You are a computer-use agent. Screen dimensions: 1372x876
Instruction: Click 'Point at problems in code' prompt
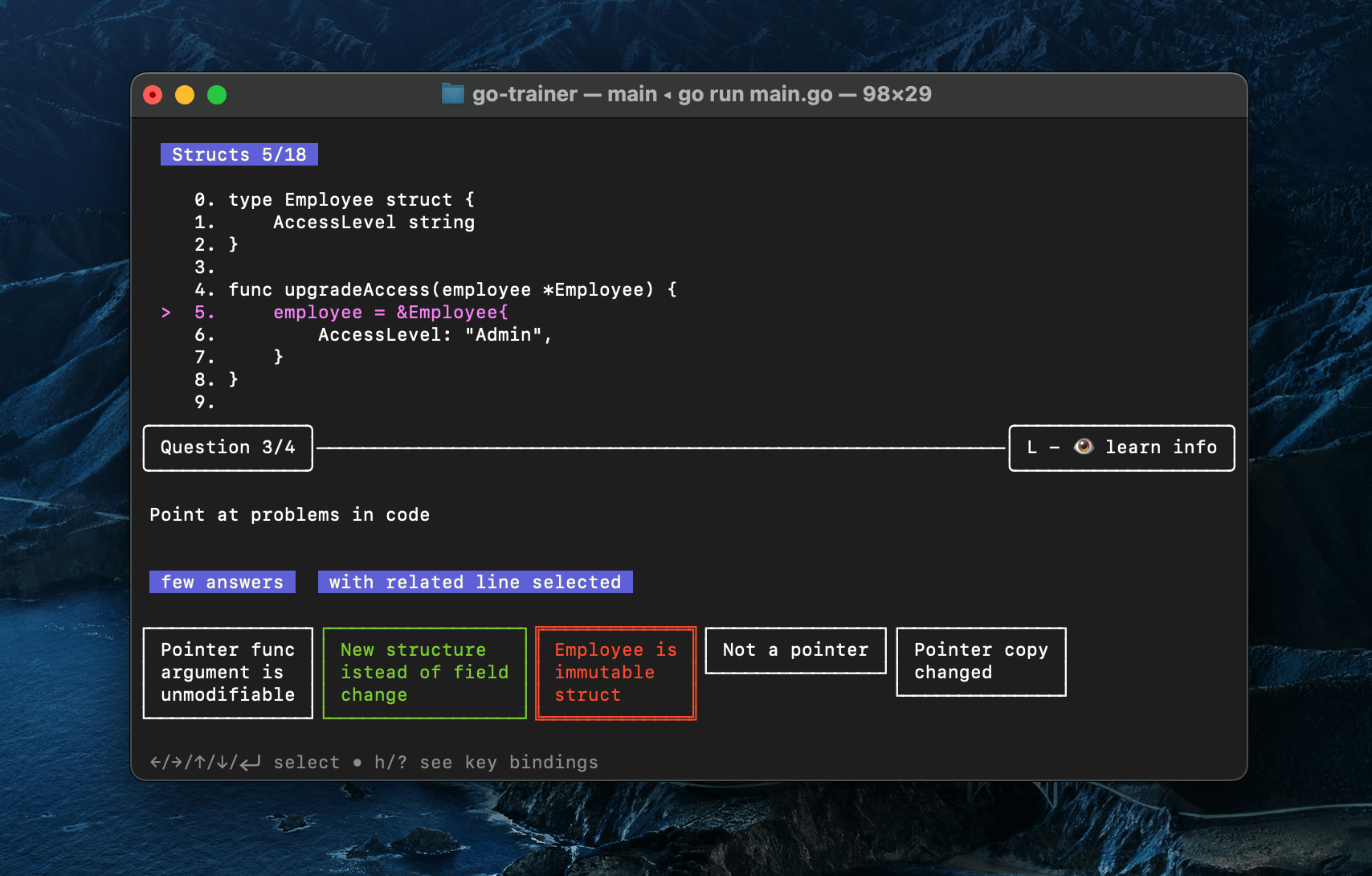tap(289, 514)
